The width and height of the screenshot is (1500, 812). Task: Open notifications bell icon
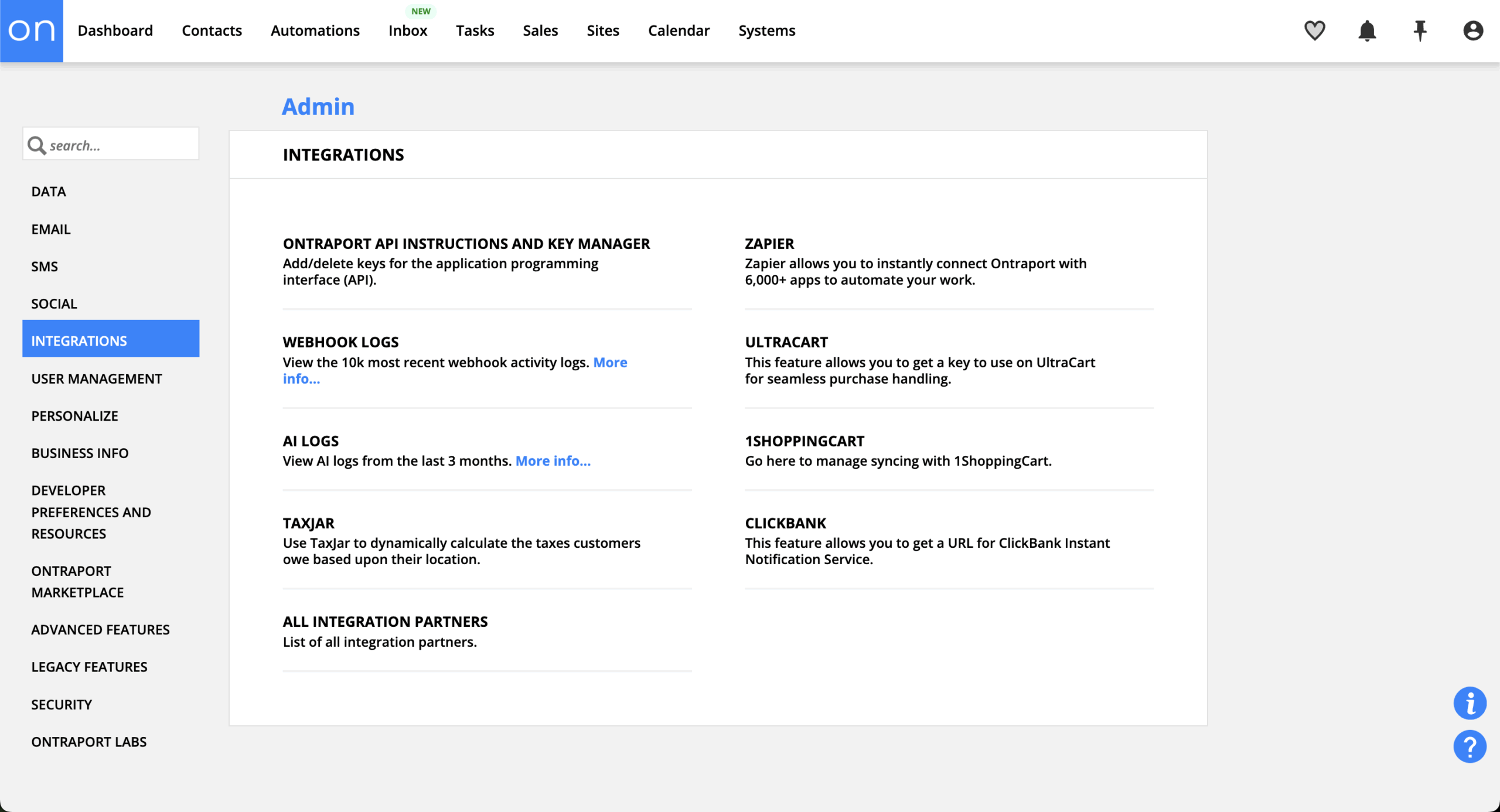point(1367,30)
